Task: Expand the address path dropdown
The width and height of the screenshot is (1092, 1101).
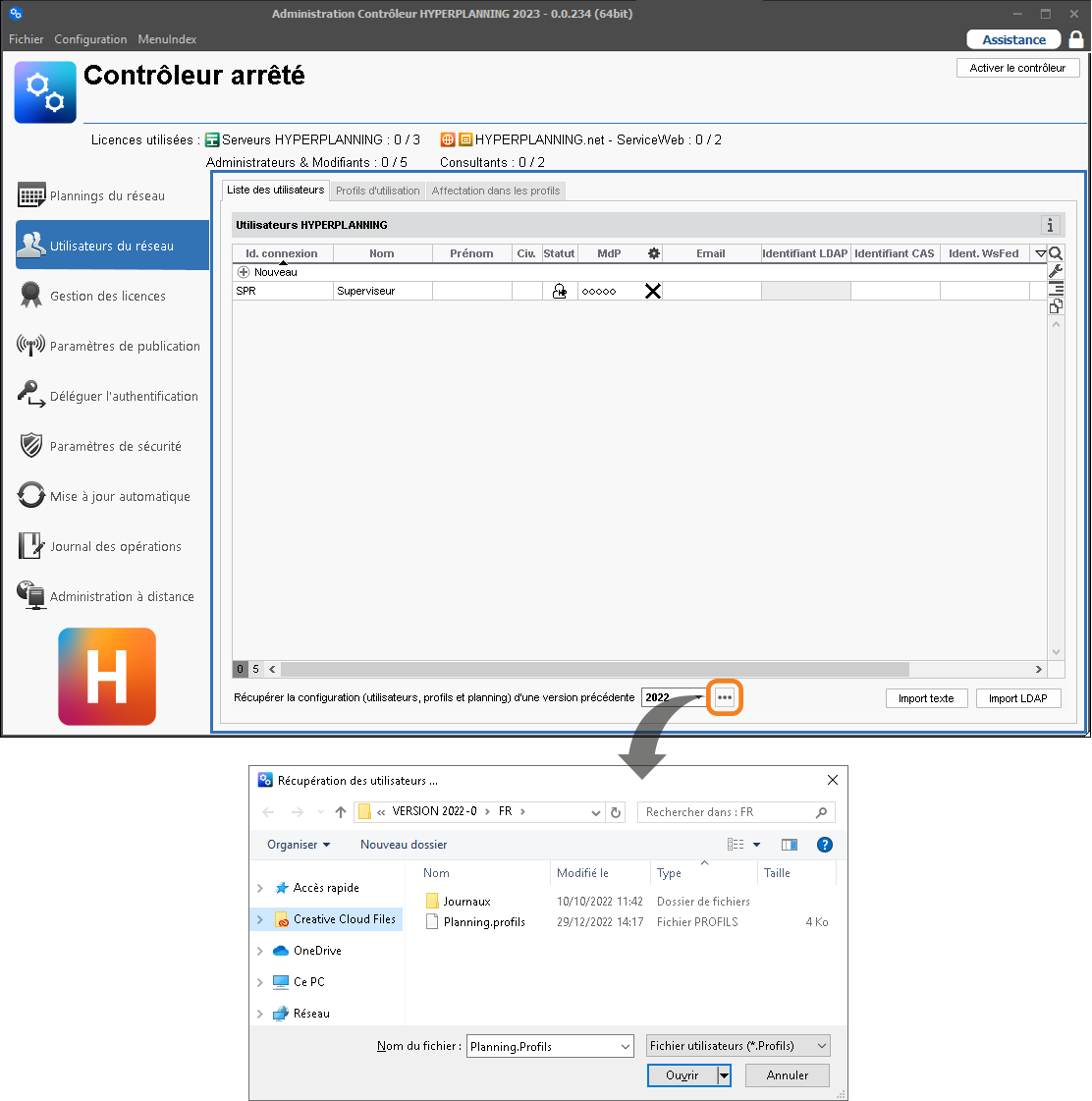Action: coord(596,812)
